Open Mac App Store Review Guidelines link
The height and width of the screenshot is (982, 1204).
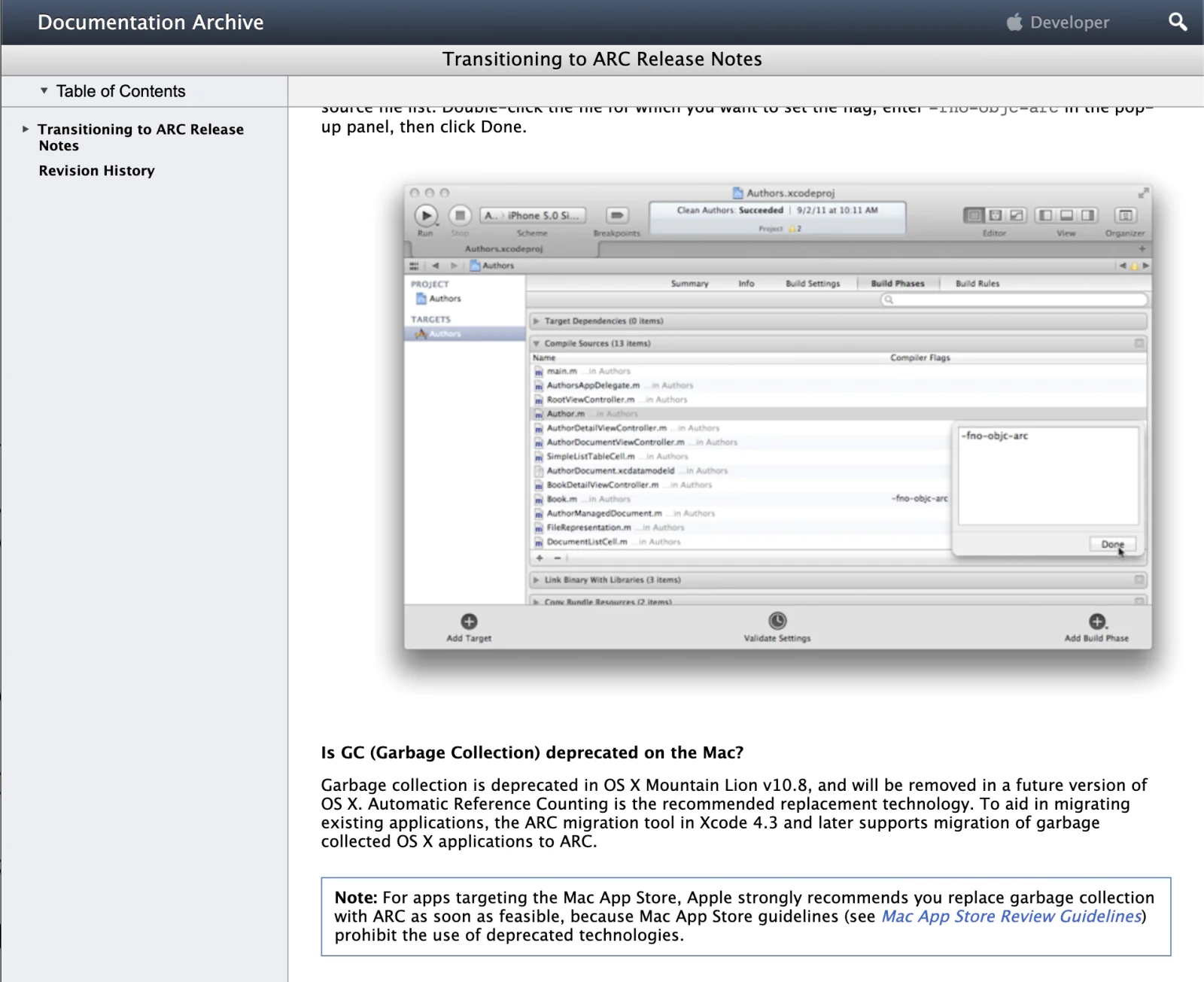[1012, 917]
